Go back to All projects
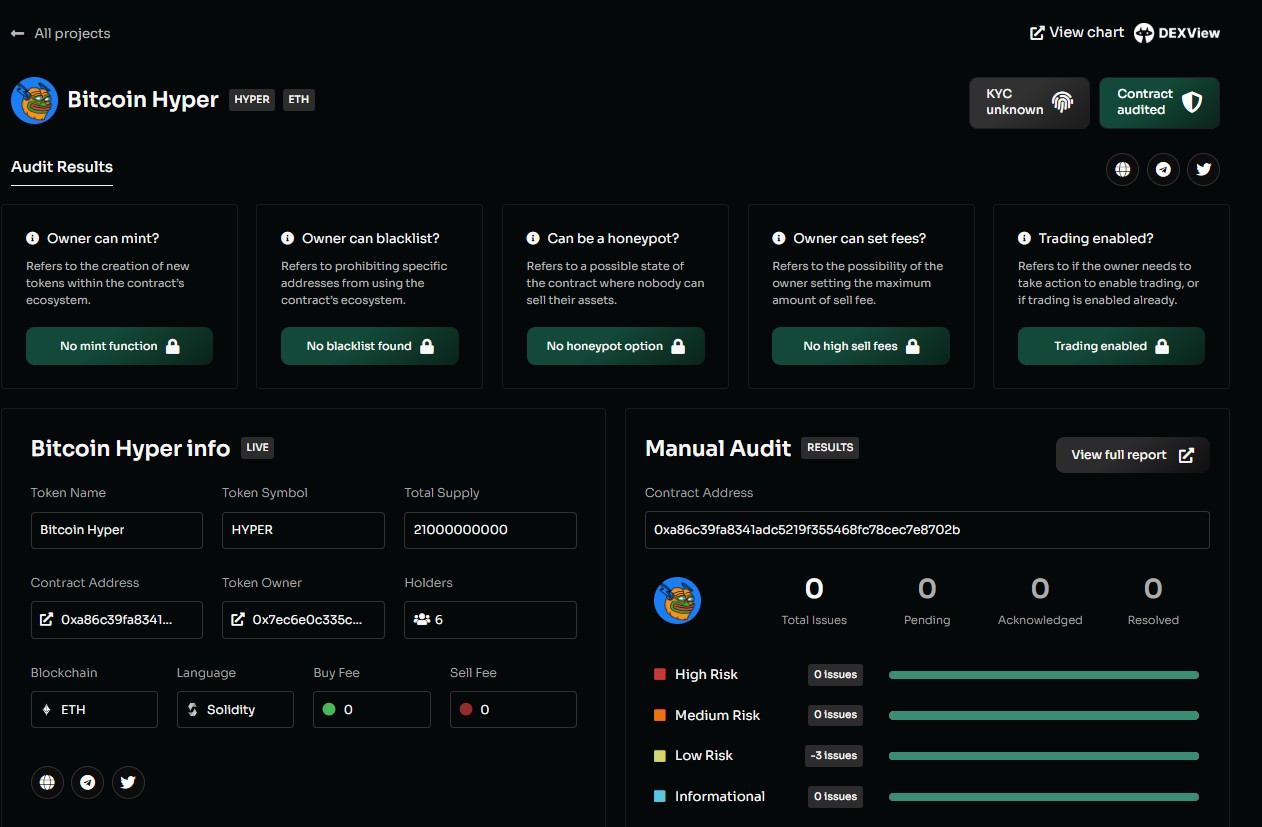 (x=60, y=33)
